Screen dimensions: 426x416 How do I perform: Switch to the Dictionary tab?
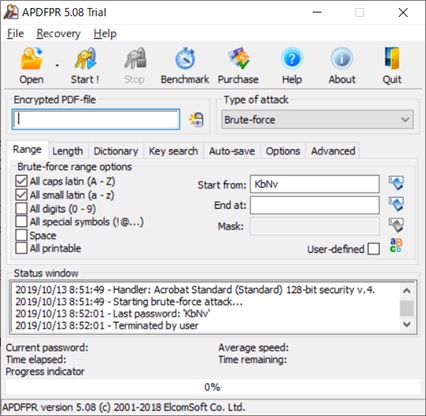pos(116,151)
